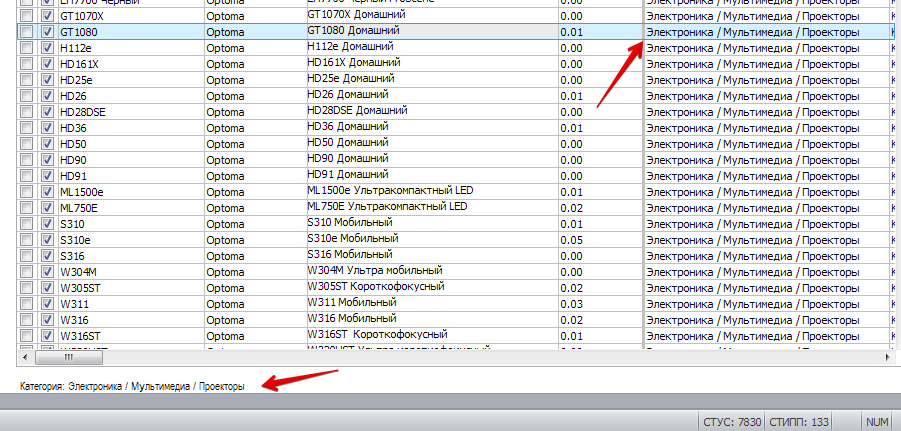Image resolution: width=901 pixels, height=431 pixels.
Task: Click the 'HD91 Домашний' cell
Action: pos(432,176)
